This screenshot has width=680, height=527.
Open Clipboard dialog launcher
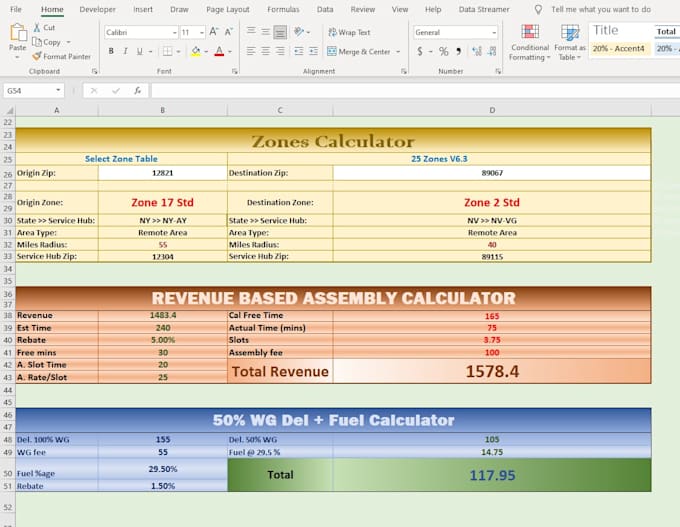point(94,71)
